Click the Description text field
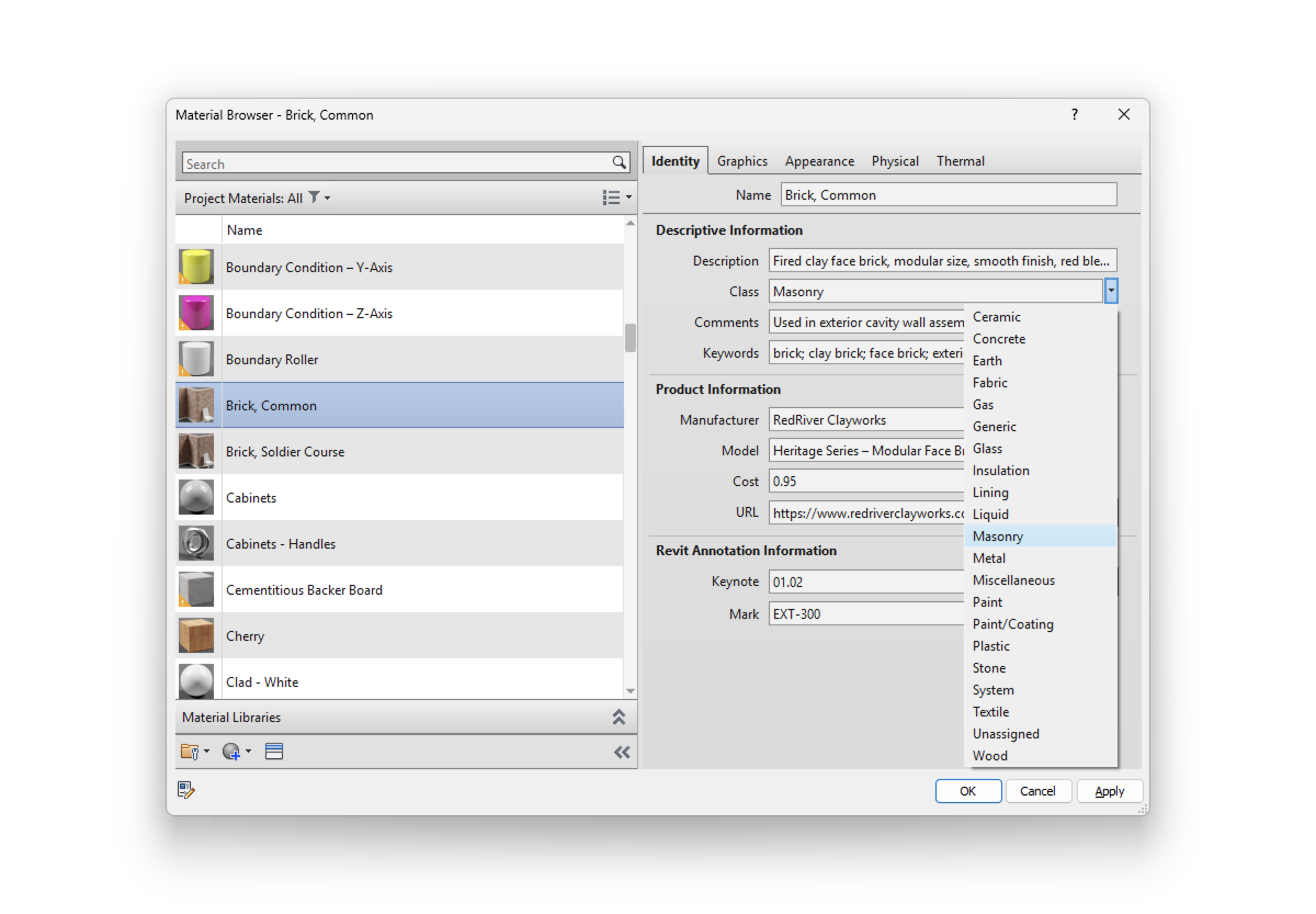The image size is (1316, 914). coord(941,261)
